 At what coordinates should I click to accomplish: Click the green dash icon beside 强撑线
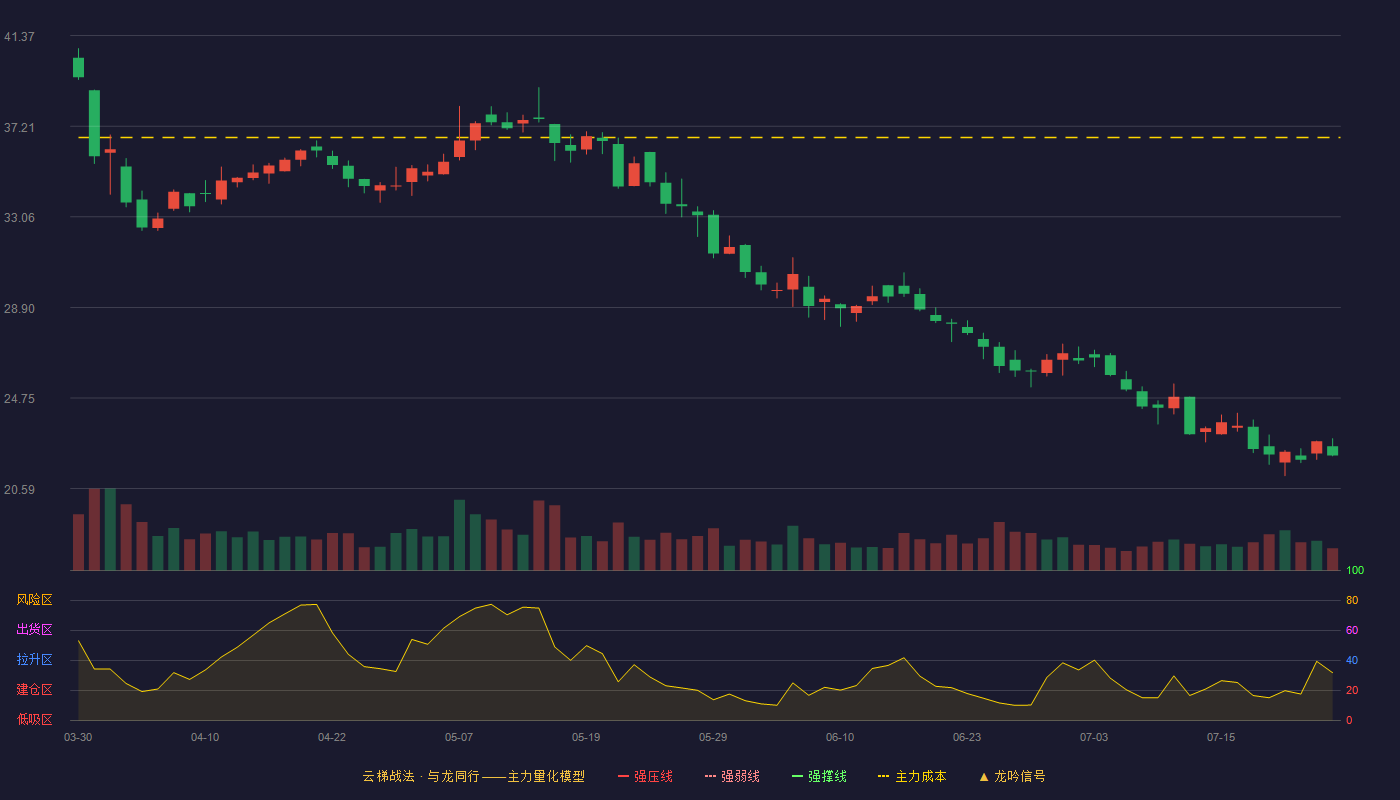click(x=798, y=776)
